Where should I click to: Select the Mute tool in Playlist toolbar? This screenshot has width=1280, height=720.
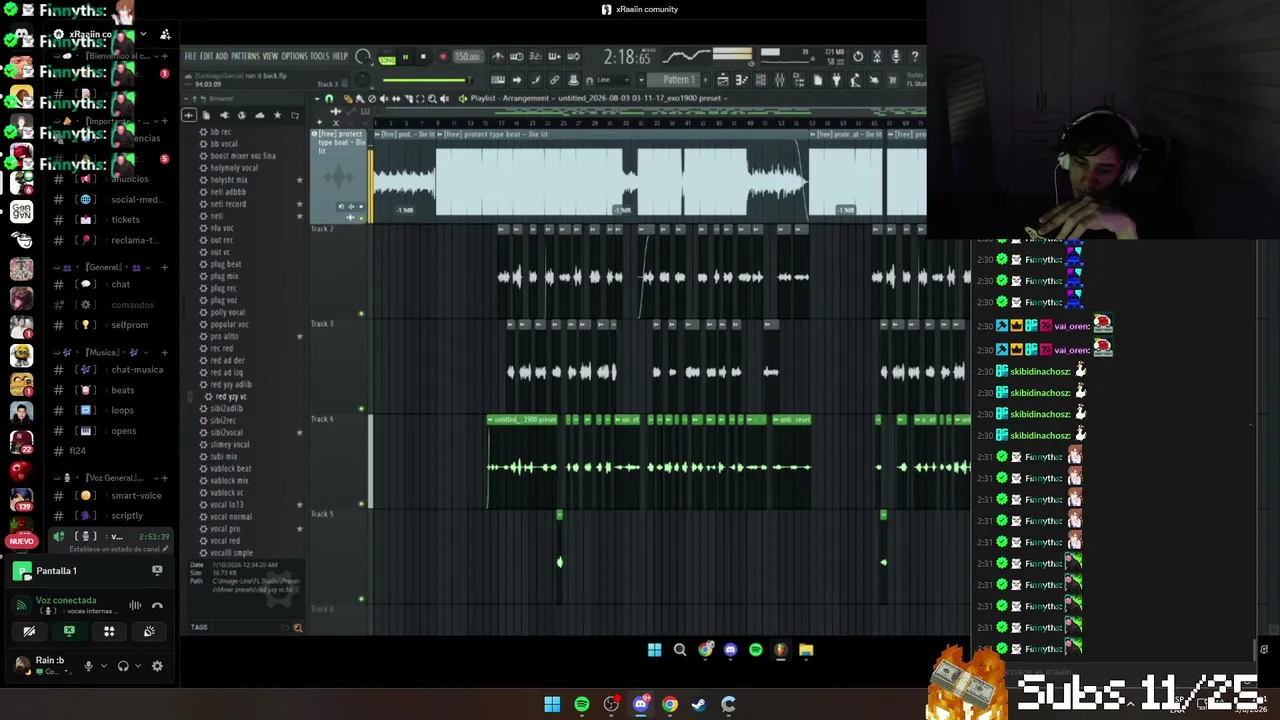[384, 98]
